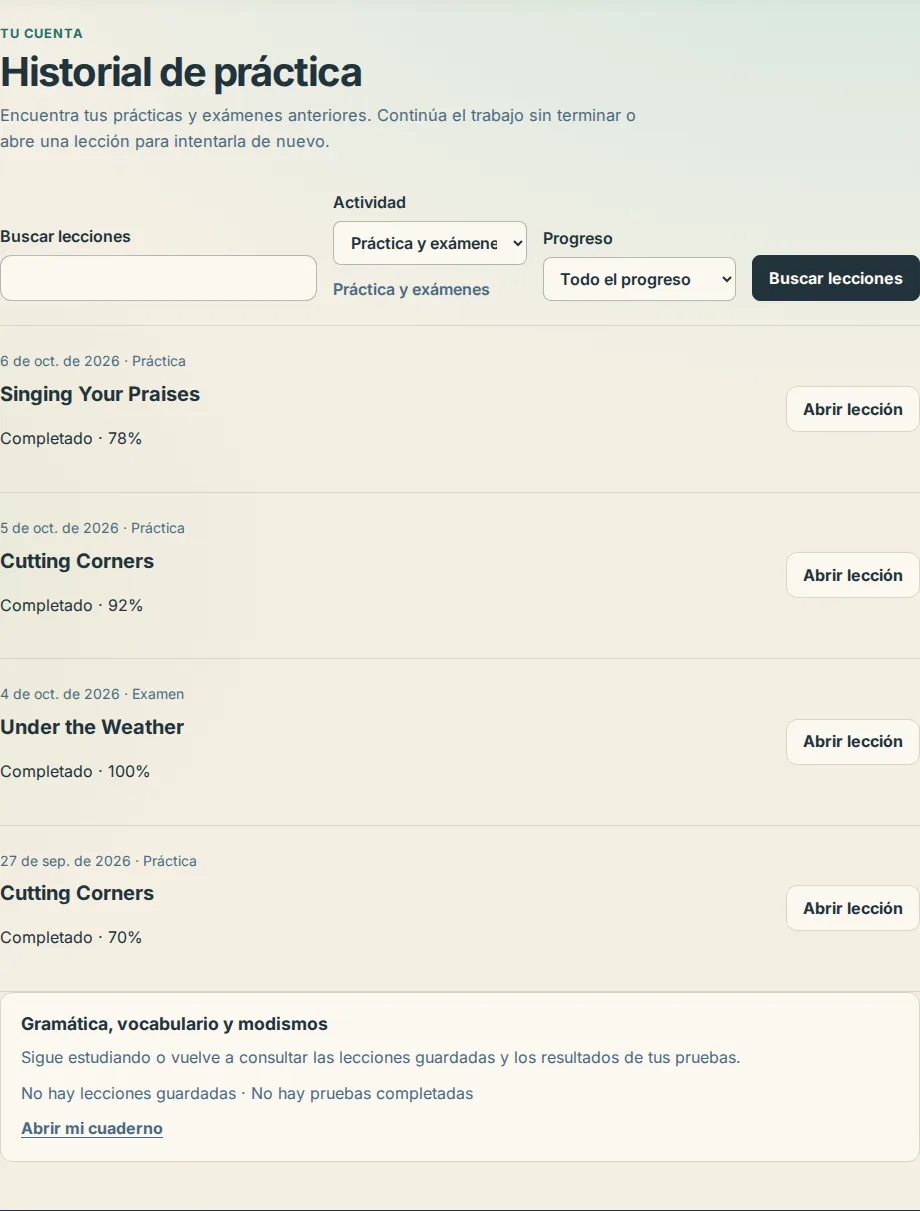
Task: Click the dark Buscar lecciones button
Action: 836,278
